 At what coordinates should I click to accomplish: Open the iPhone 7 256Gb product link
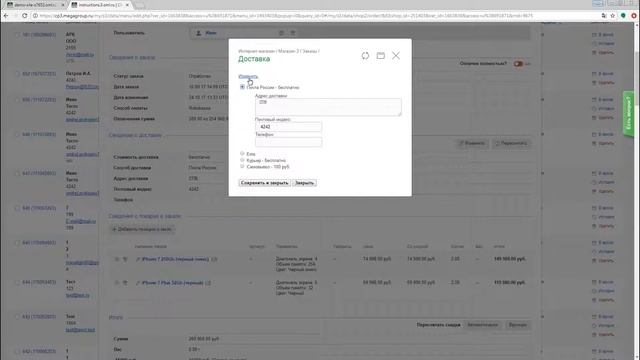click(175, 259)
